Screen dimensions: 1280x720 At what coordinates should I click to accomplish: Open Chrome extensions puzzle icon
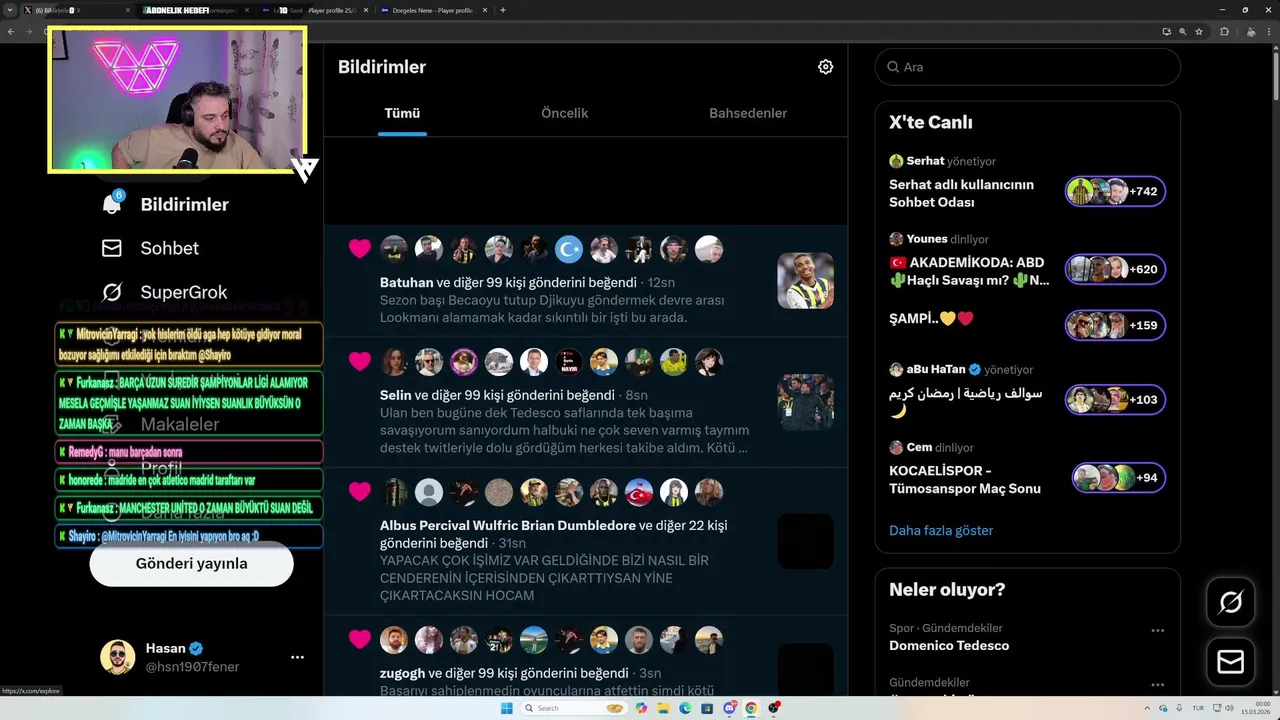point(1224,31)
